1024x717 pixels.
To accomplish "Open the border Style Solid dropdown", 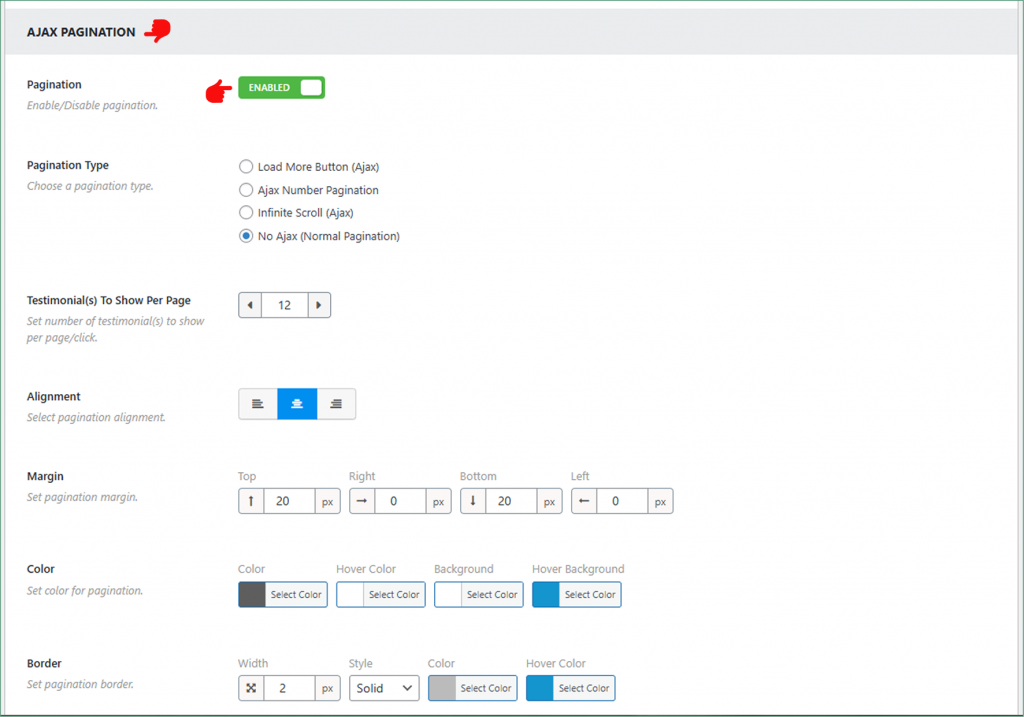I will click(x=384, y=688).
